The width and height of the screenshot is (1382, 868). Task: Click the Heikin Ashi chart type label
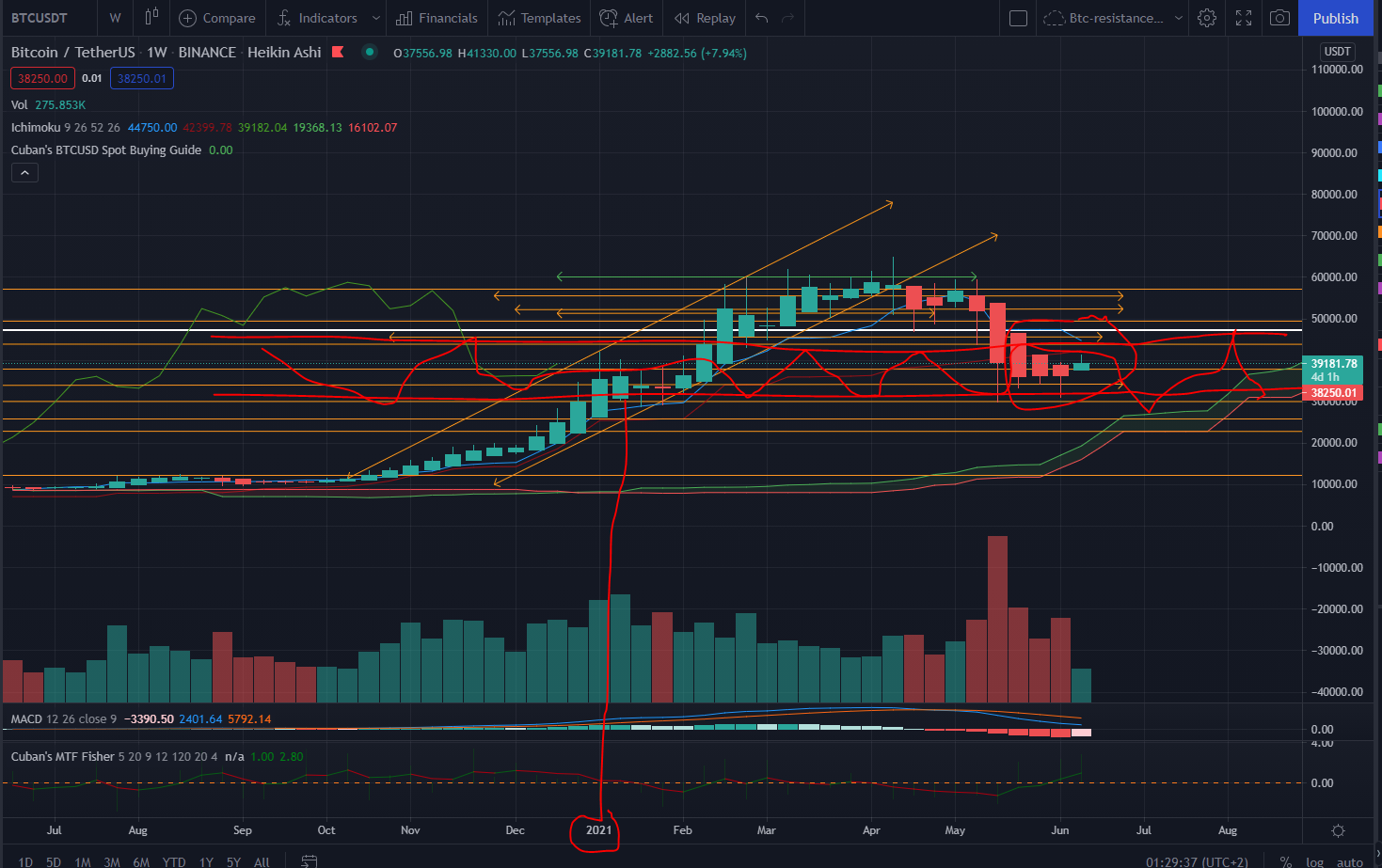[284, 53]
